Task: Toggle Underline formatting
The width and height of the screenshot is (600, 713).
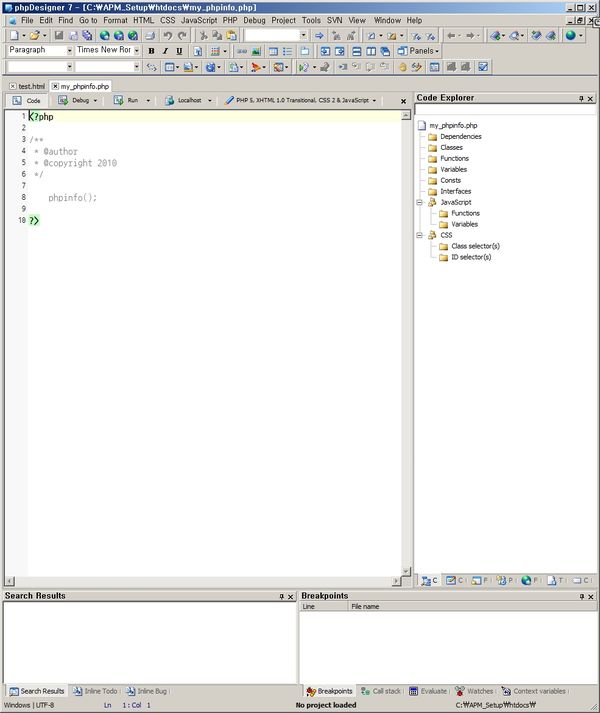Action: pyautogui.click(x=179, y=51)
